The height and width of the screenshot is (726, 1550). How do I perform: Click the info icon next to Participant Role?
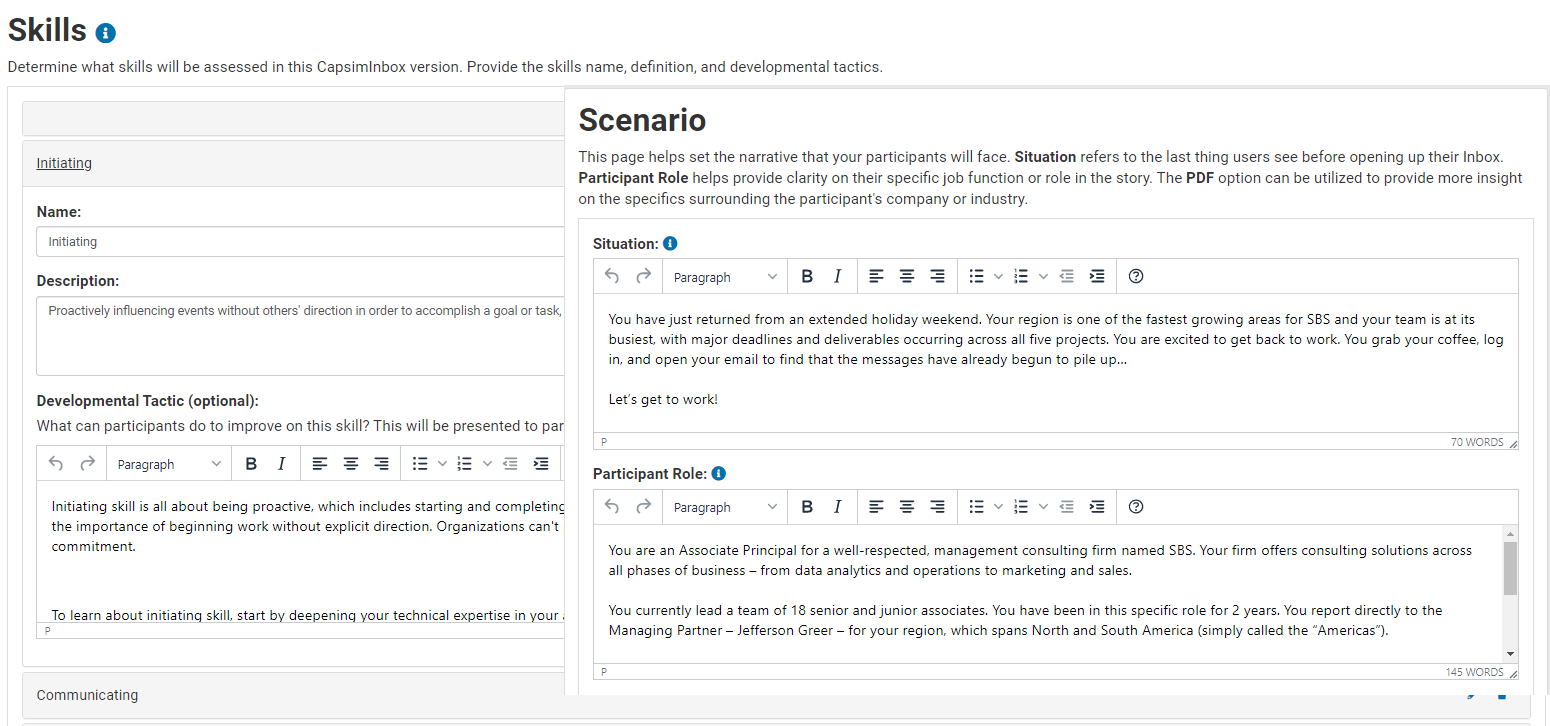click(718, 474)
